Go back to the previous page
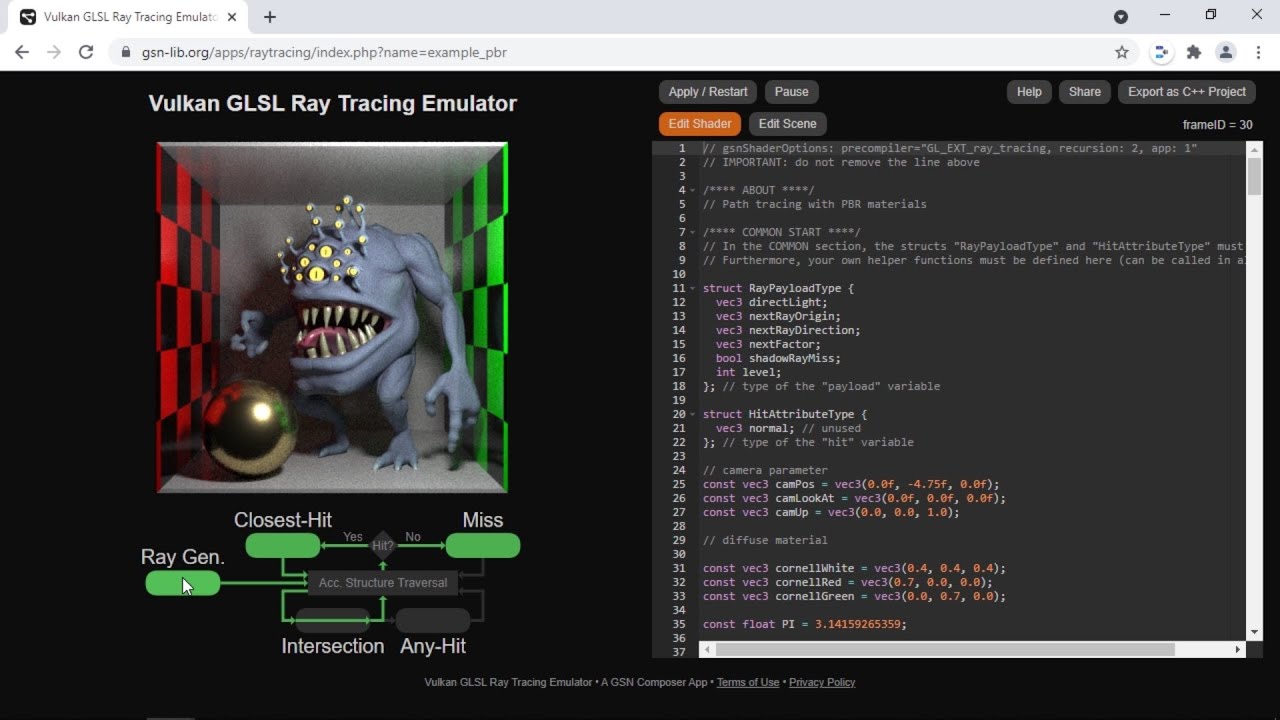The image size is (1280, 720). coord(22,52)
